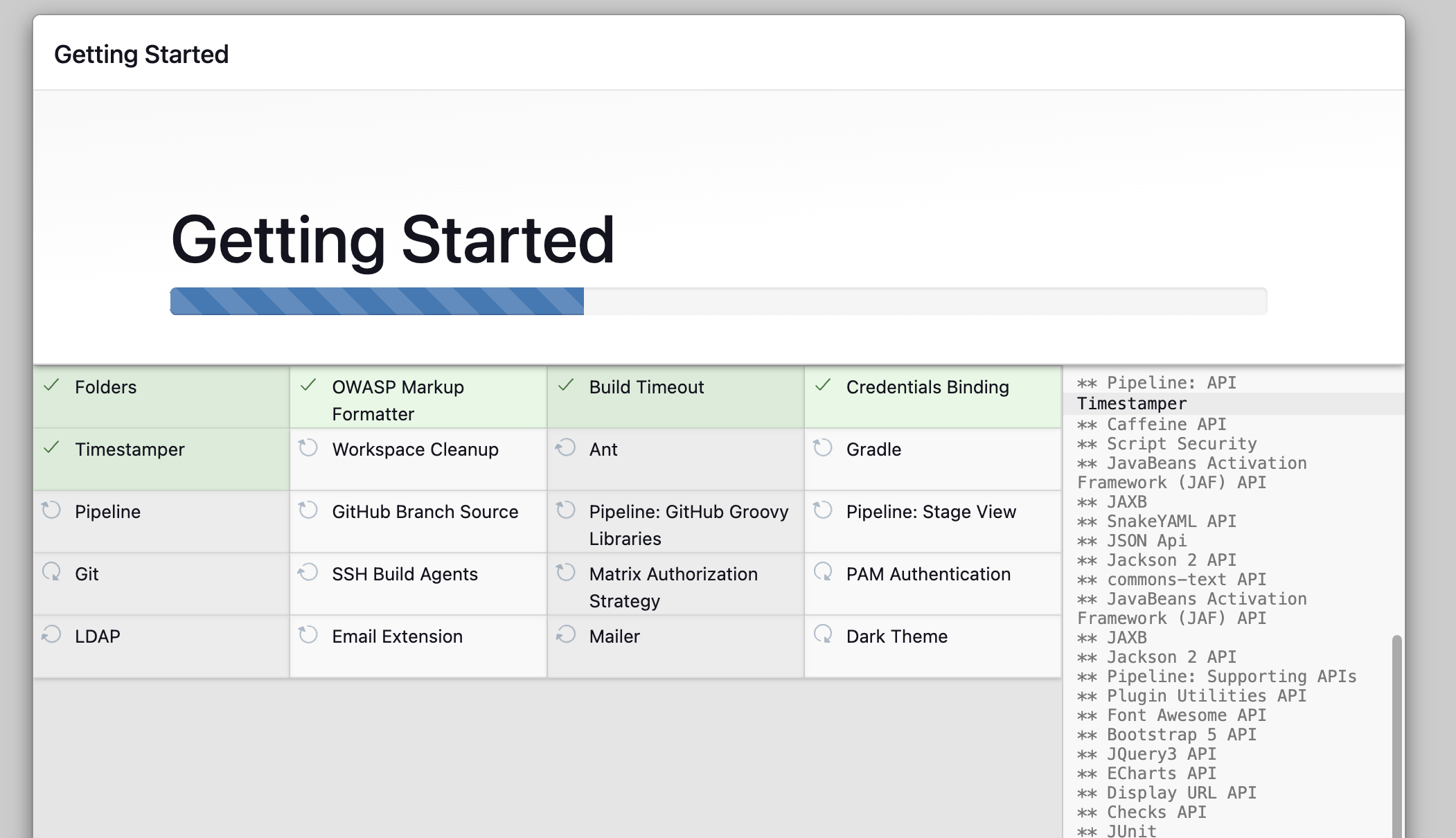
Task: Click the checkmark icon beside OWASP Markup Formatter
Action: point(308,386)
